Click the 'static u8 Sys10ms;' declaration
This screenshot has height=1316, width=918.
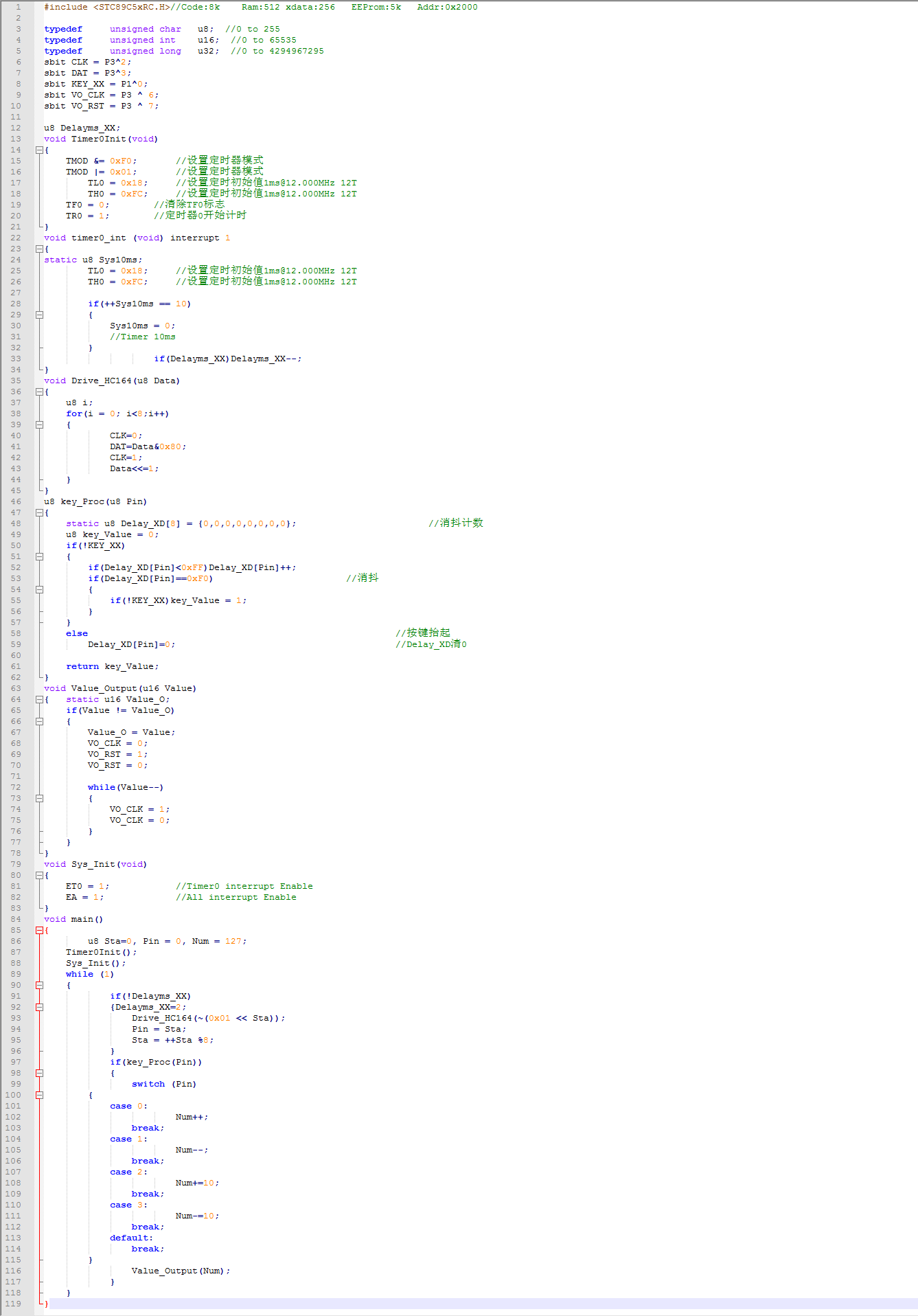click(93, 260)
